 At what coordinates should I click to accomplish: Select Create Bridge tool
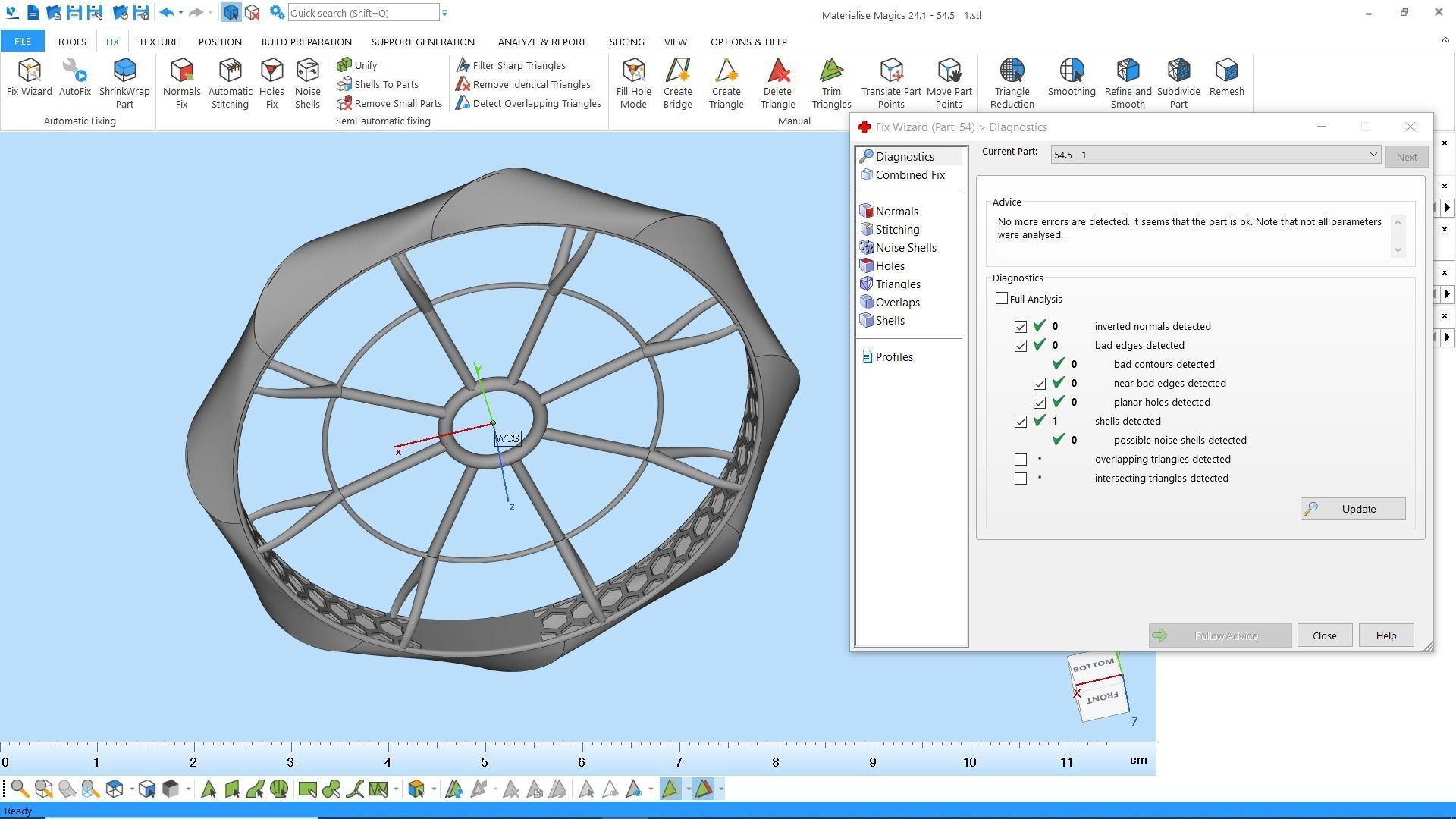point(677,83)
